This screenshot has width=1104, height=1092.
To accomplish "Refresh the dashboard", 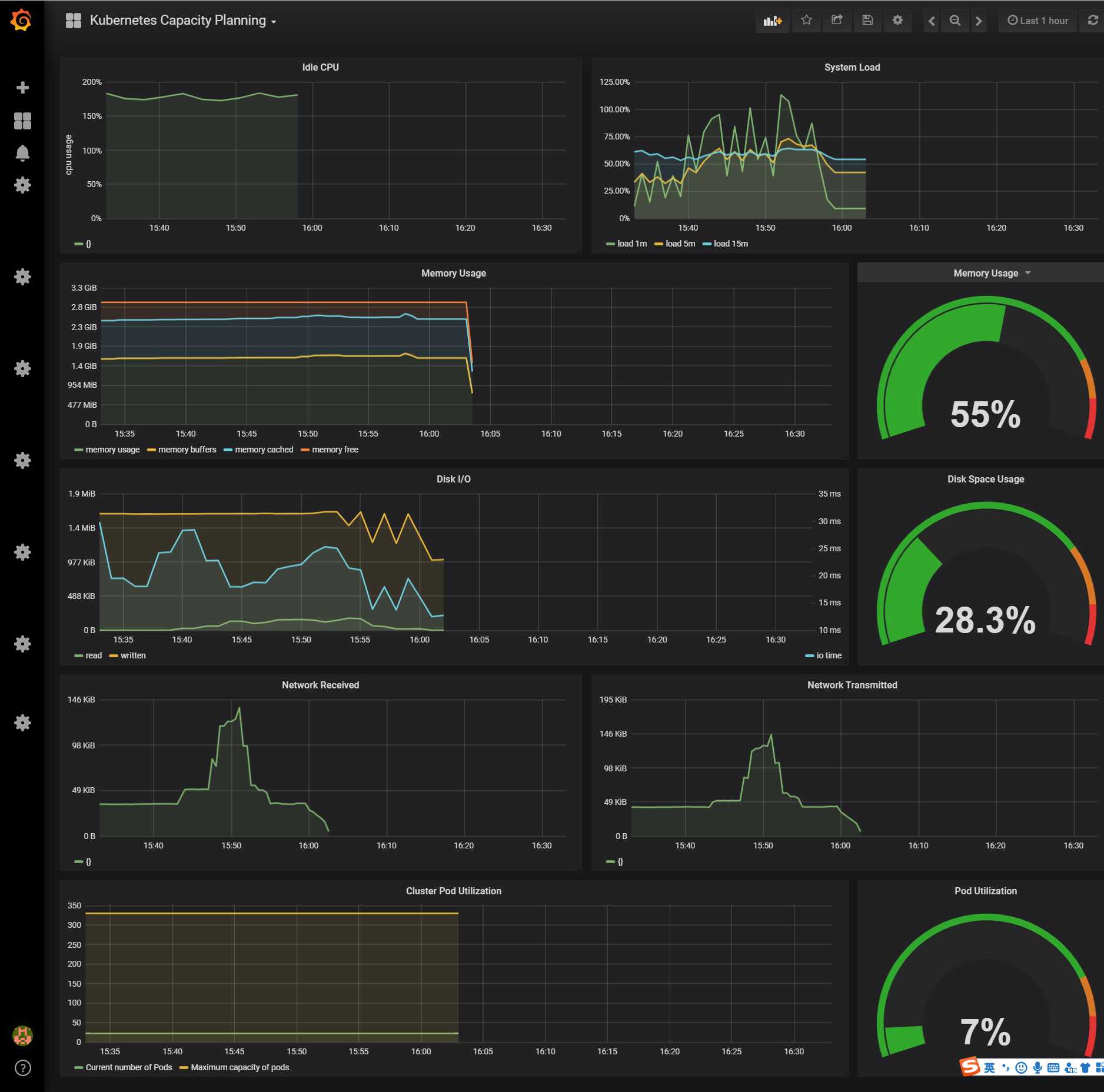I will click(x=1093, y=21).
